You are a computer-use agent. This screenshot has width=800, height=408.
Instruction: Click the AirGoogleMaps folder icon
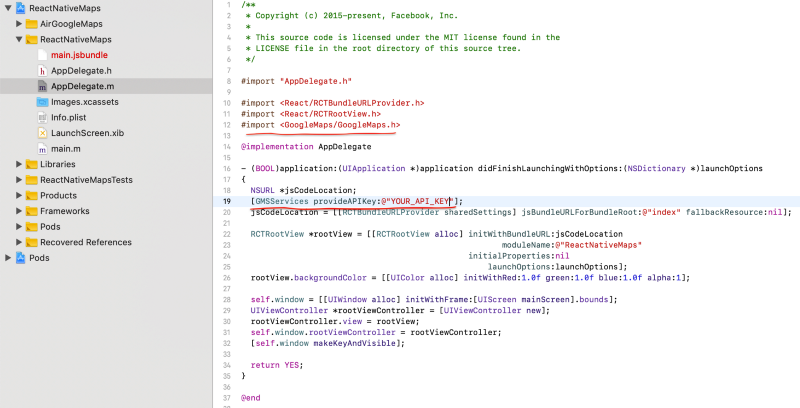tap(31, 23)
